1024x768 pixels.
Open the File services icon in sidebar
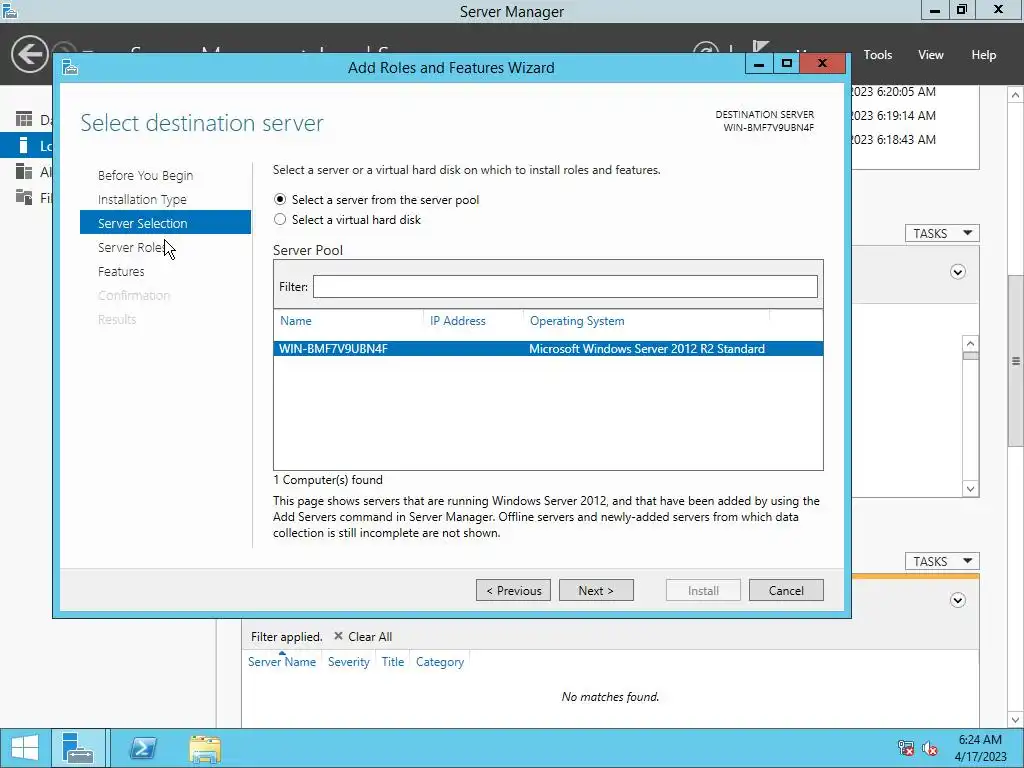pyautogui.click(x=24, y=197)
